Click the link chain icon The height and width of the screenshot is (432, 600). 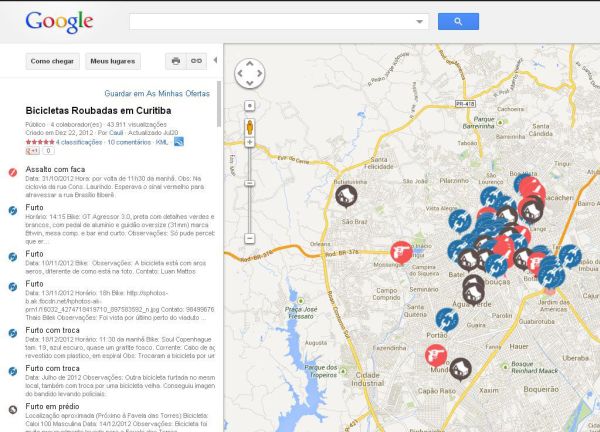point(196,61)
